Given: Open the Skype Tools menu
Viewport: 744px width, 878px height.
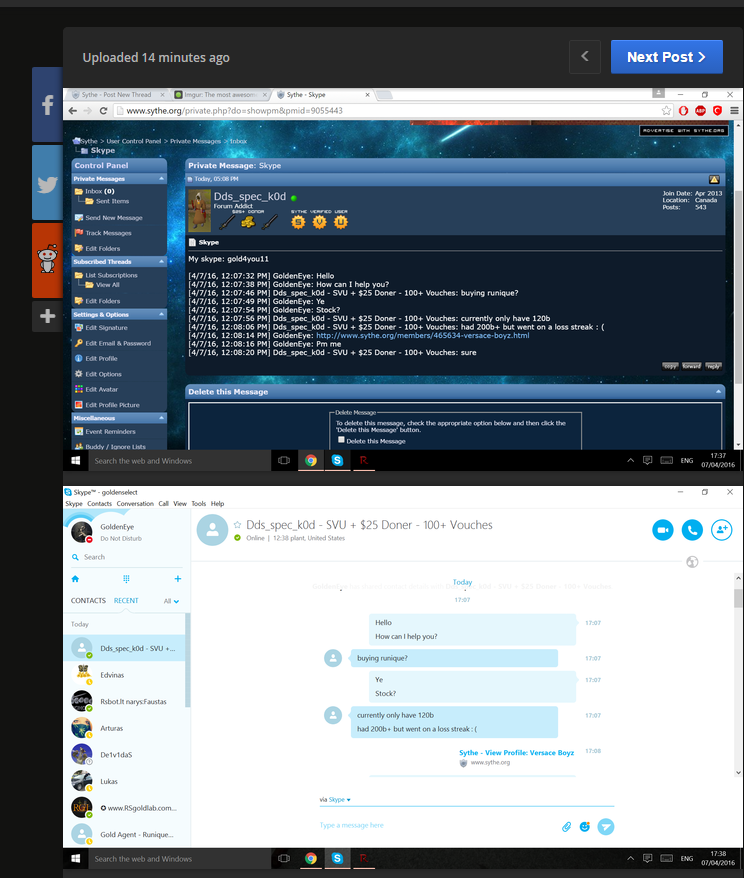Looking at the screenshot, I should (199, 503).
